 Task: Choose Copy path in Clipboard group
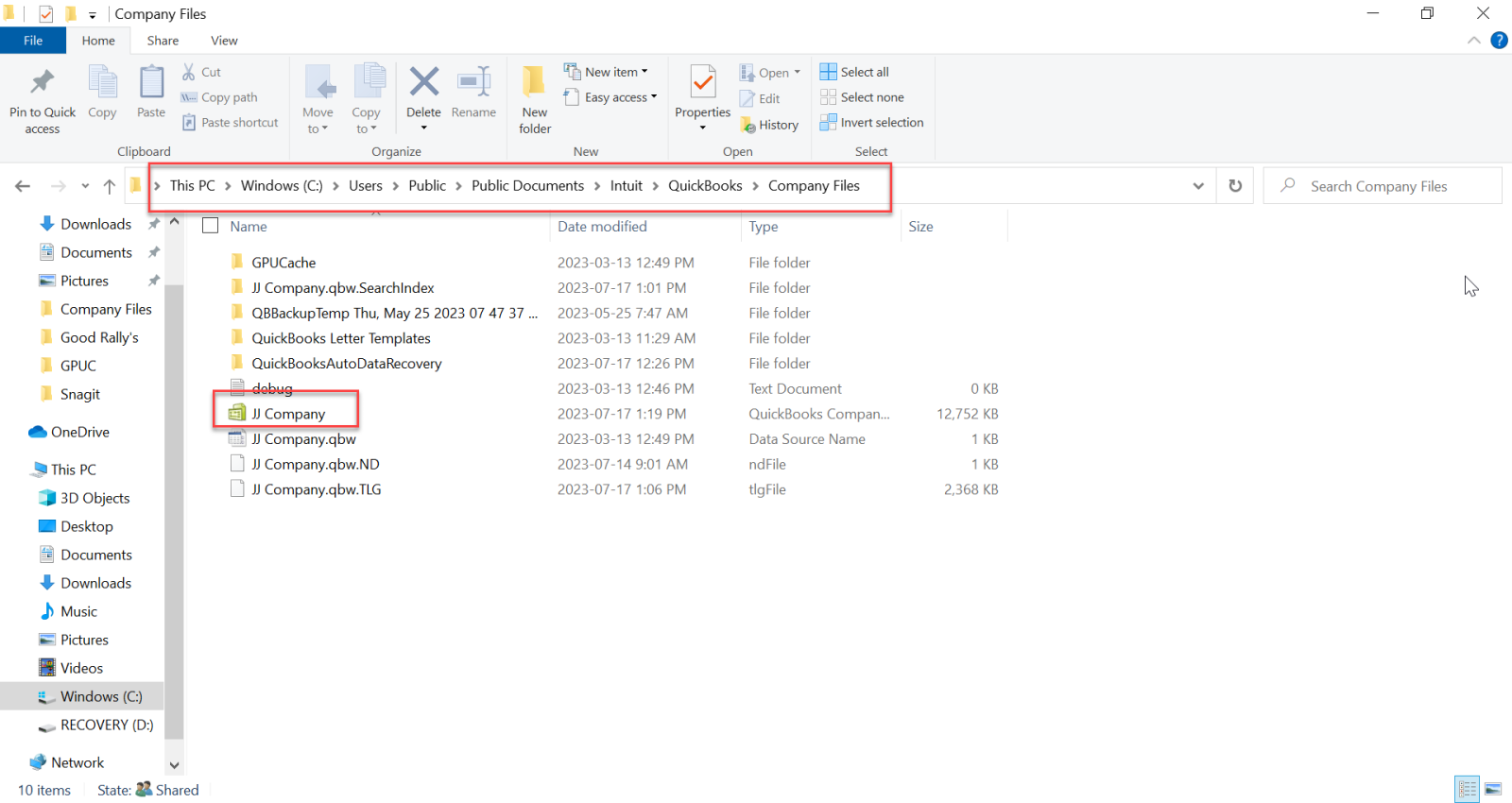(x=219, y=97)
